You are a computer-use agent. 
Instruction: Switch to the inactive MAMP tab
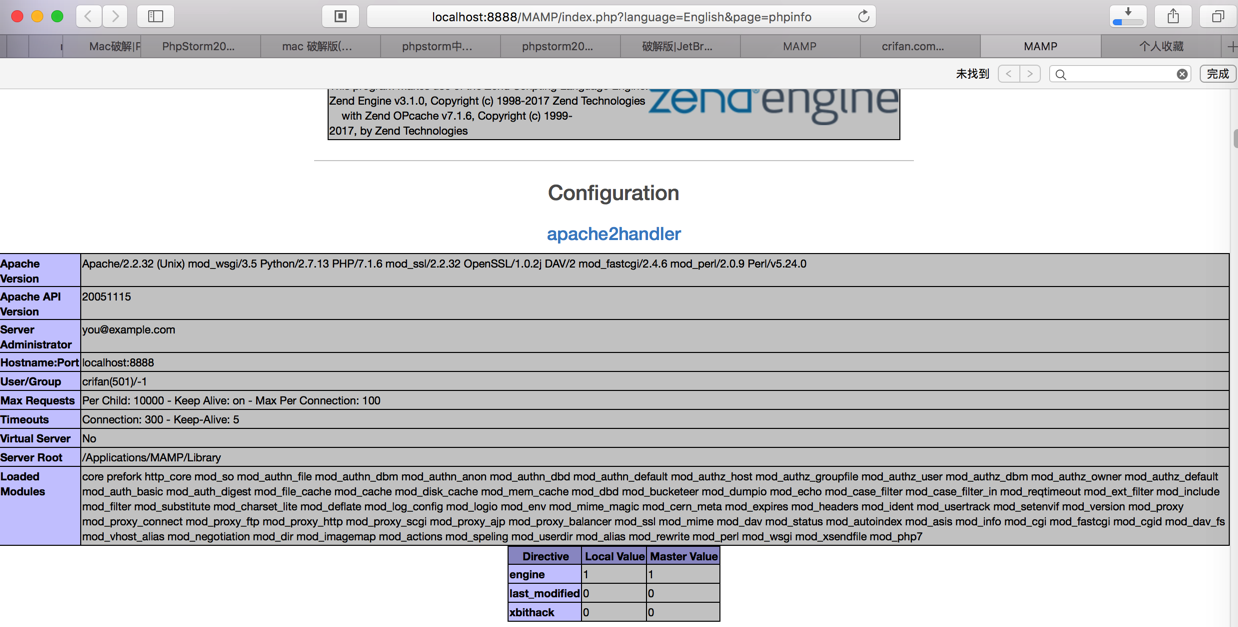pyautogui.click(x=800, y=46)
